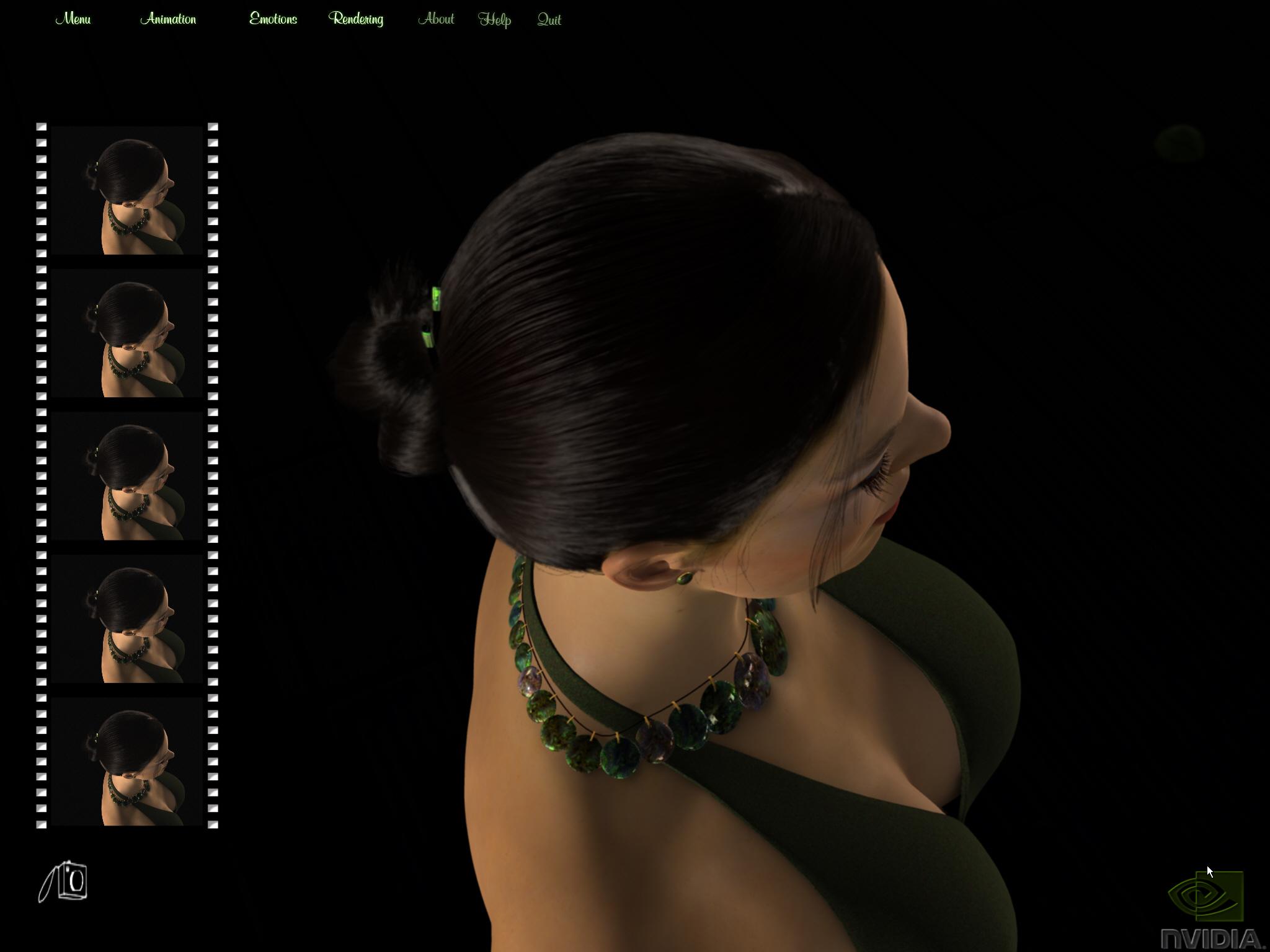Image resolution: width=1270 pixels, height=952 pixels.
Task: Open the Animation menu
Action: [168, 19]
